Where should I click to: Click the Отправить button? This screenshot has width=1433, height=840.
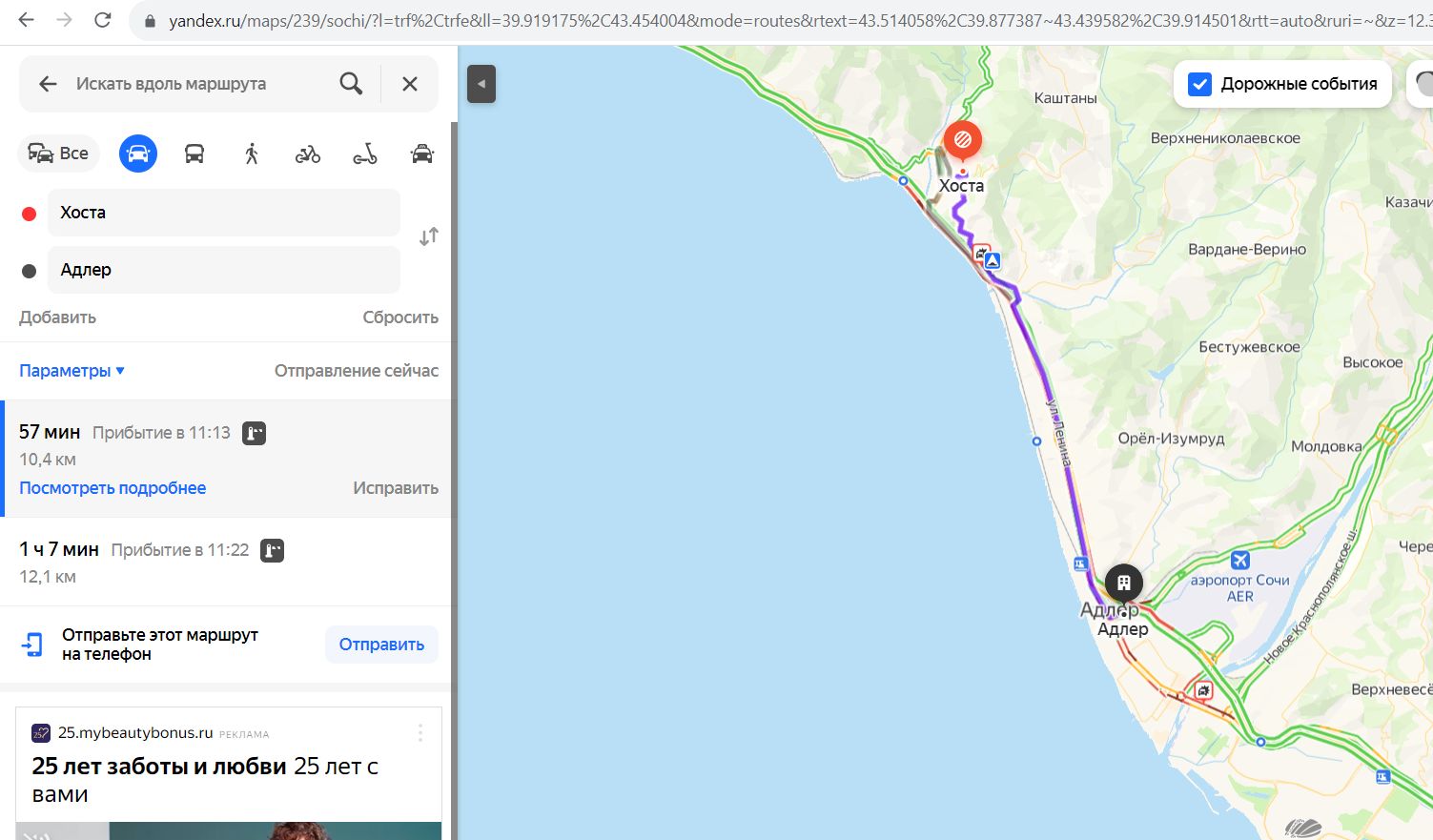click(x=381, y=645)
